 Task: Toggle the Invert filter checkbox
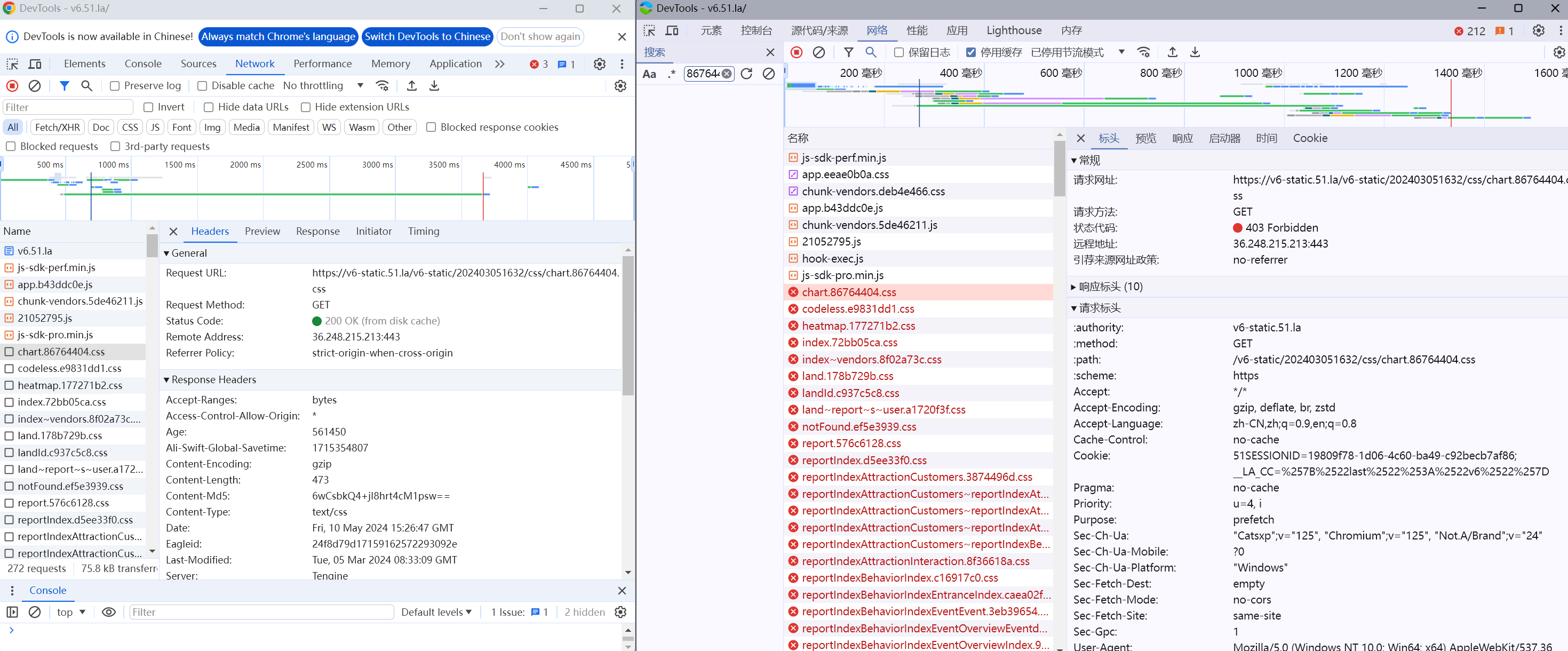(148, 107)
